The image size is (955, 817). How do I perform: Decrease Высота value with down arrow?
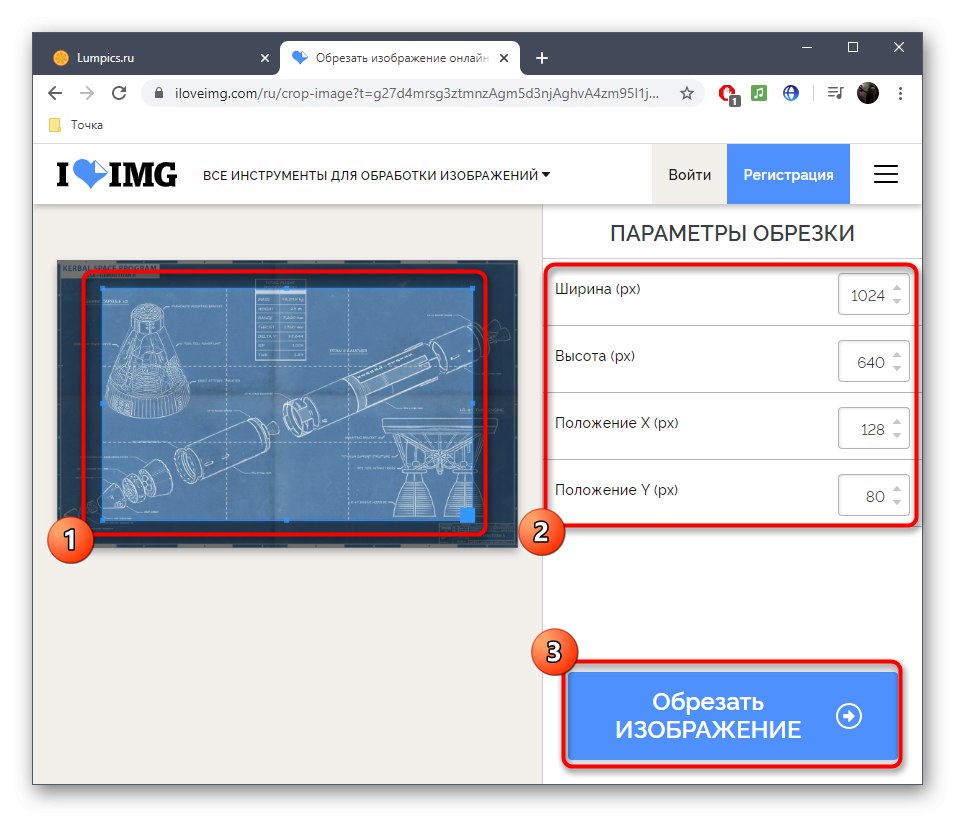coord(897,368)
